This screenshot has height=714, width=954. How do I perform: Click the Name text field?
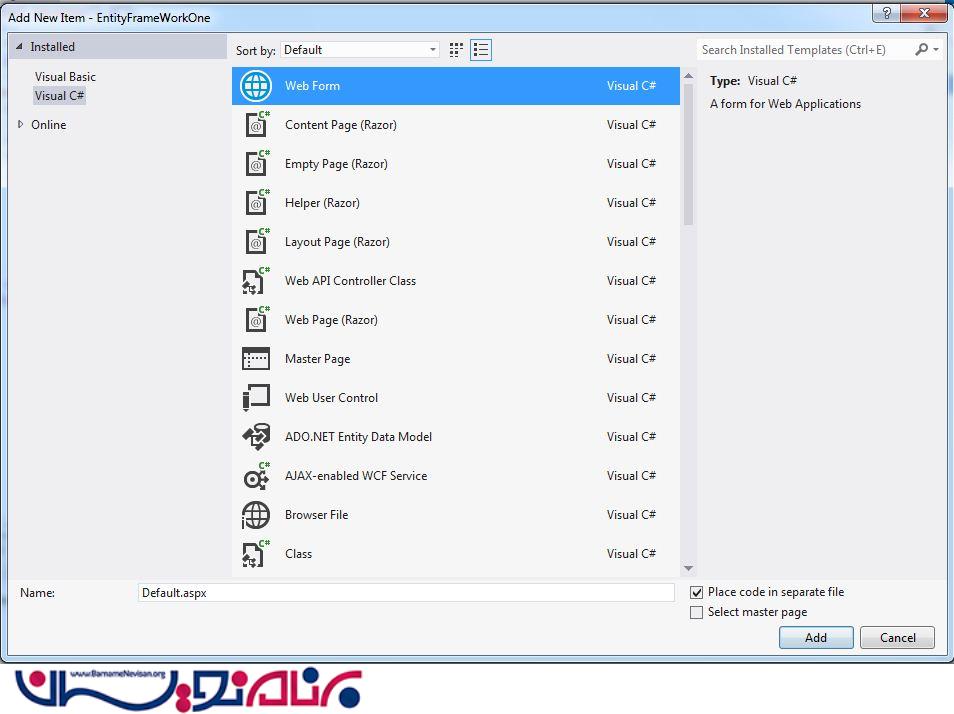(x=406, y=592)
